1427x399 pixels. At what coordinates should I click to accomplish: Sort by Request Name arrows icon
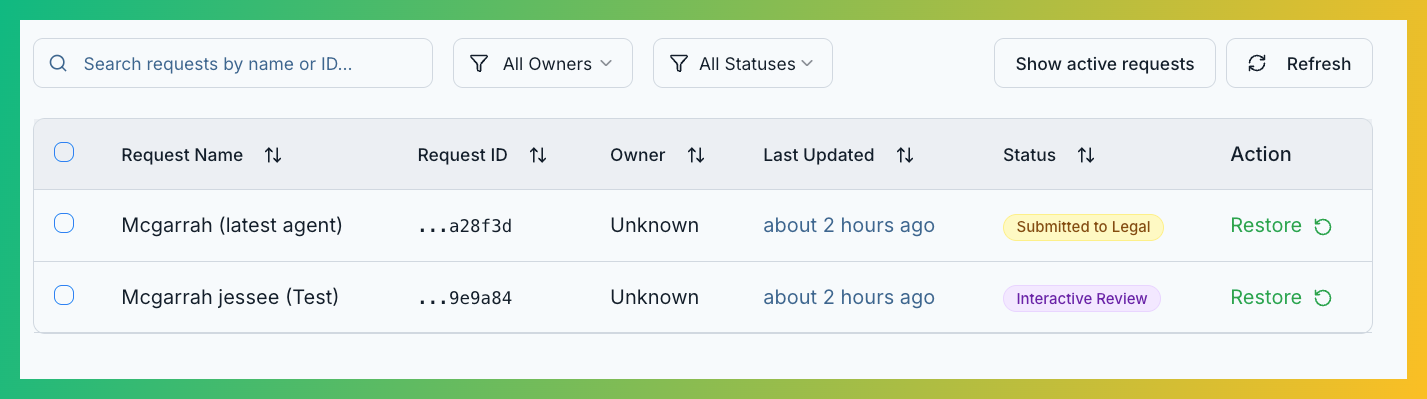[x=273, y=155]
